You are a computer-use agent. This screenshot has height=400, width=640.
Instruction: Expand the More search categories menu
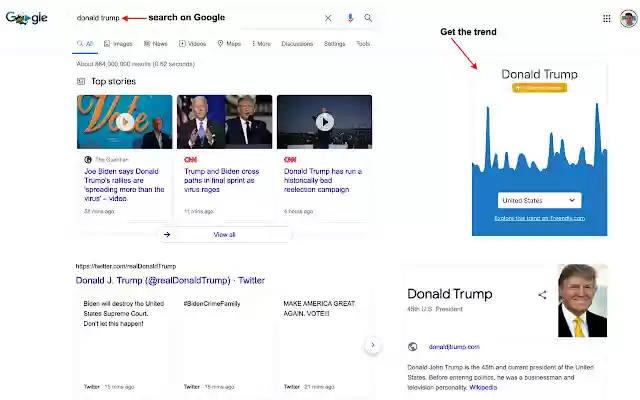[261, 44]
